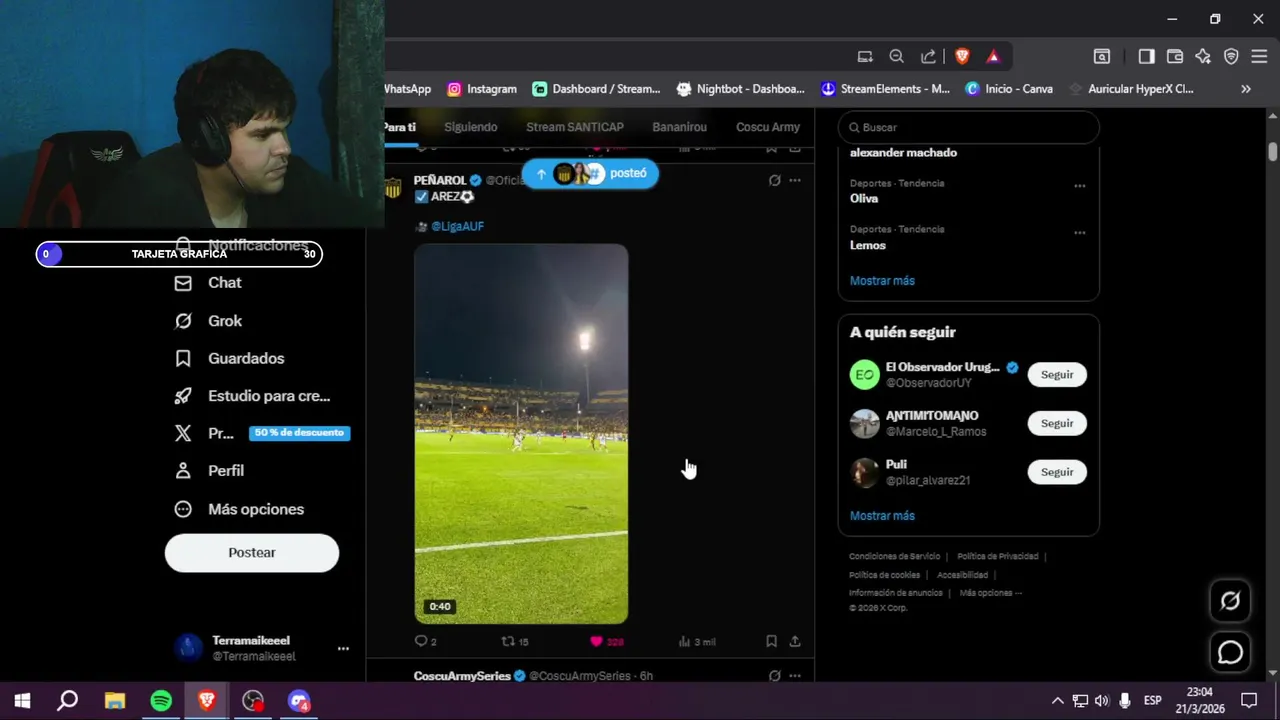Toggle the Brave sidebar panel icon
Image resolution: width=1280 pixels, height=720 pixels.
click(1146, 57)
